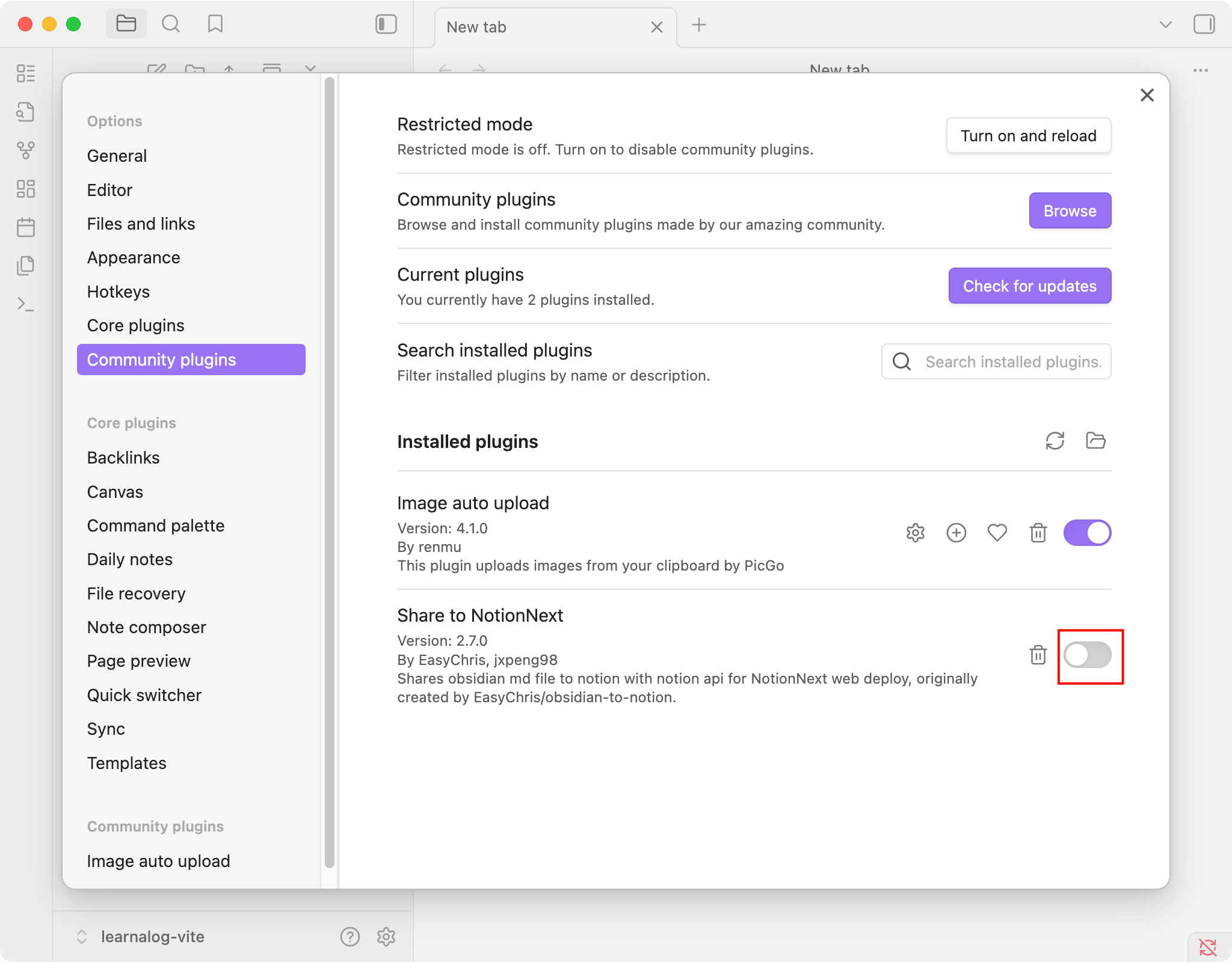Click the hotkeys plus icon for Image auto upload
The height and width of the screenshot is (962, 1232).
click(x=956, y=533)
